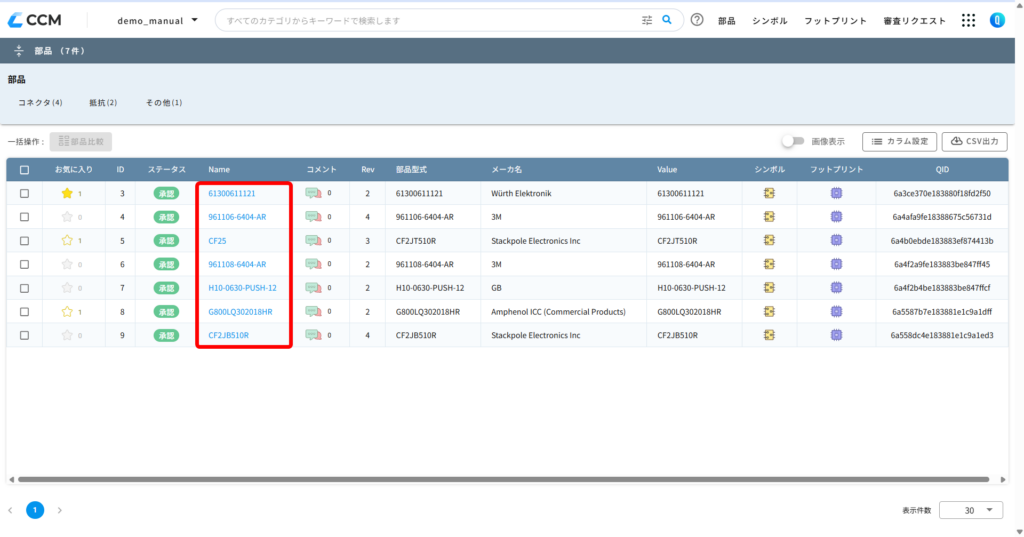Image resolution: width=1024 pixels, height=537 pixels.
Task: Open footprint icon for G800LQ302018HR
Action: pos(837,312)
